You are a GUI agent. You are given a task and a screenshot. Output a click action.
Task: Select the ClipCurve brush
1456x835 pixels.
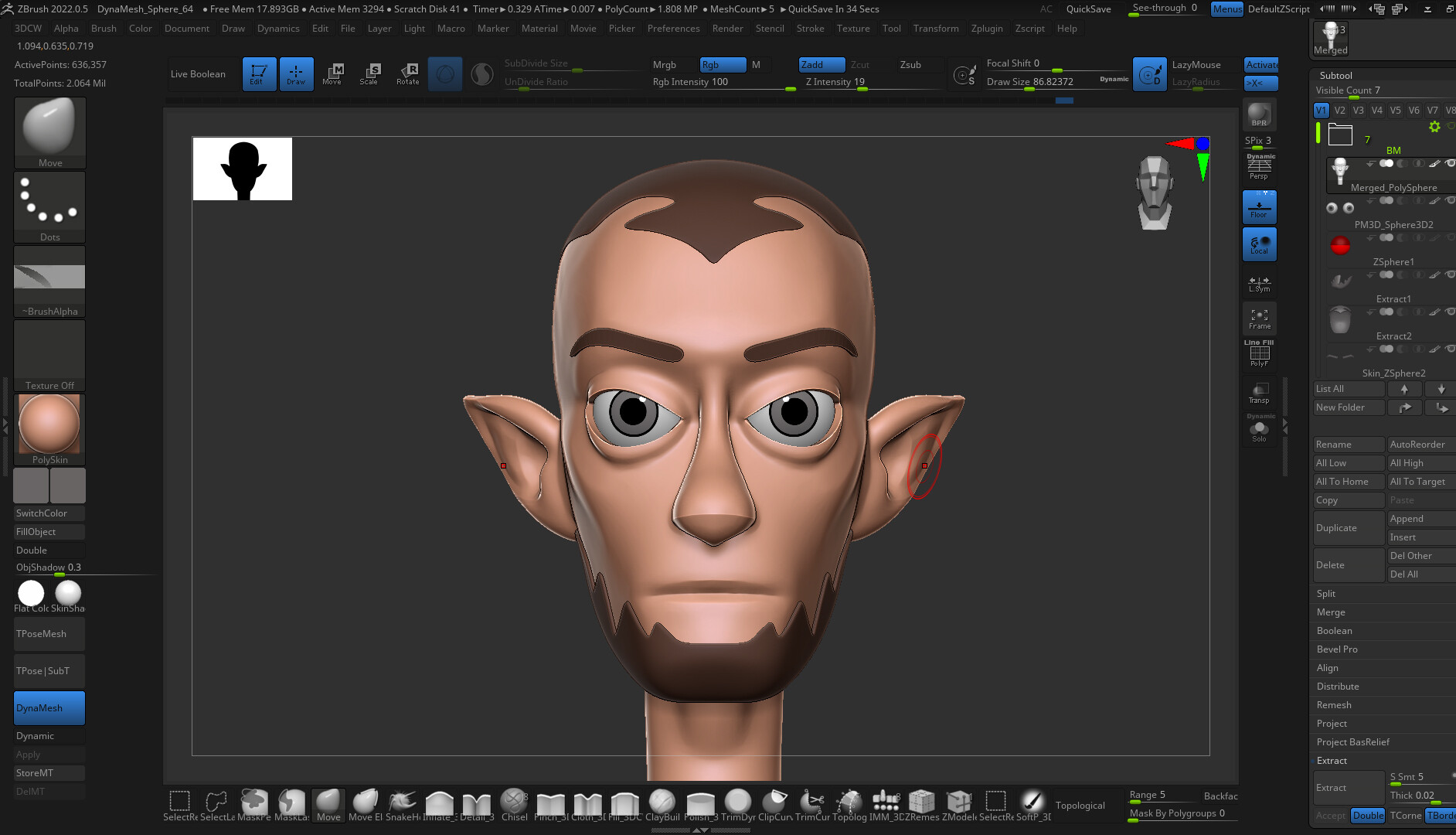pos(774,802)
